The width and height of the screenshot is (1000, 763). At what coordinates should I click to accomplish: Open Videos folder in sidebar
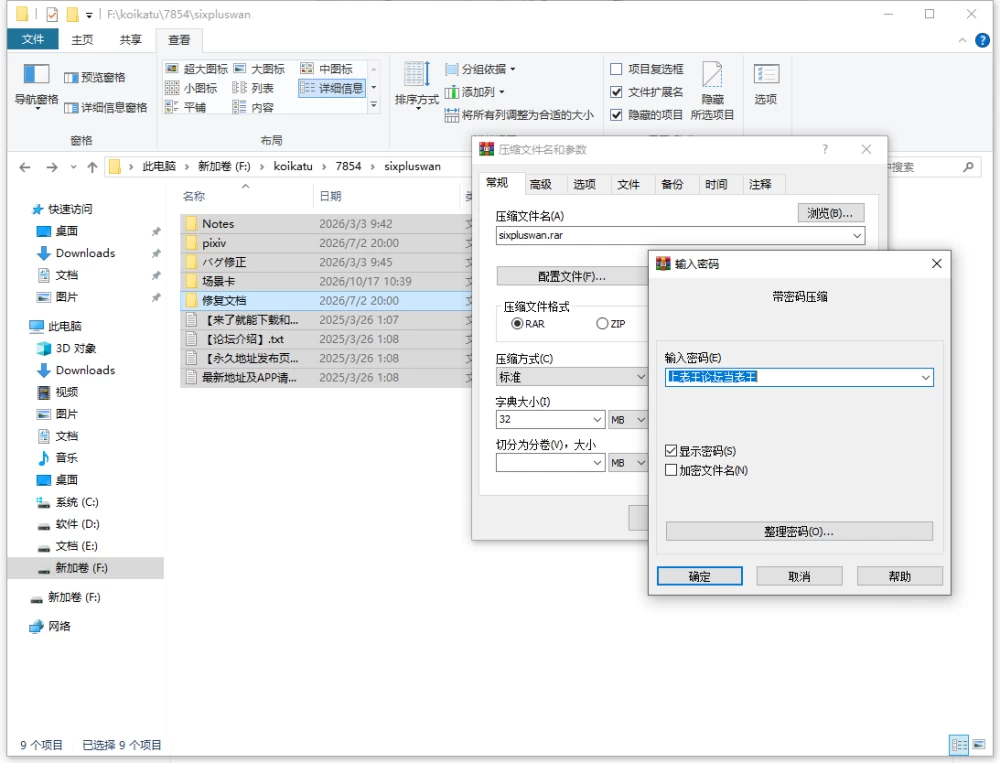[57, 392]
